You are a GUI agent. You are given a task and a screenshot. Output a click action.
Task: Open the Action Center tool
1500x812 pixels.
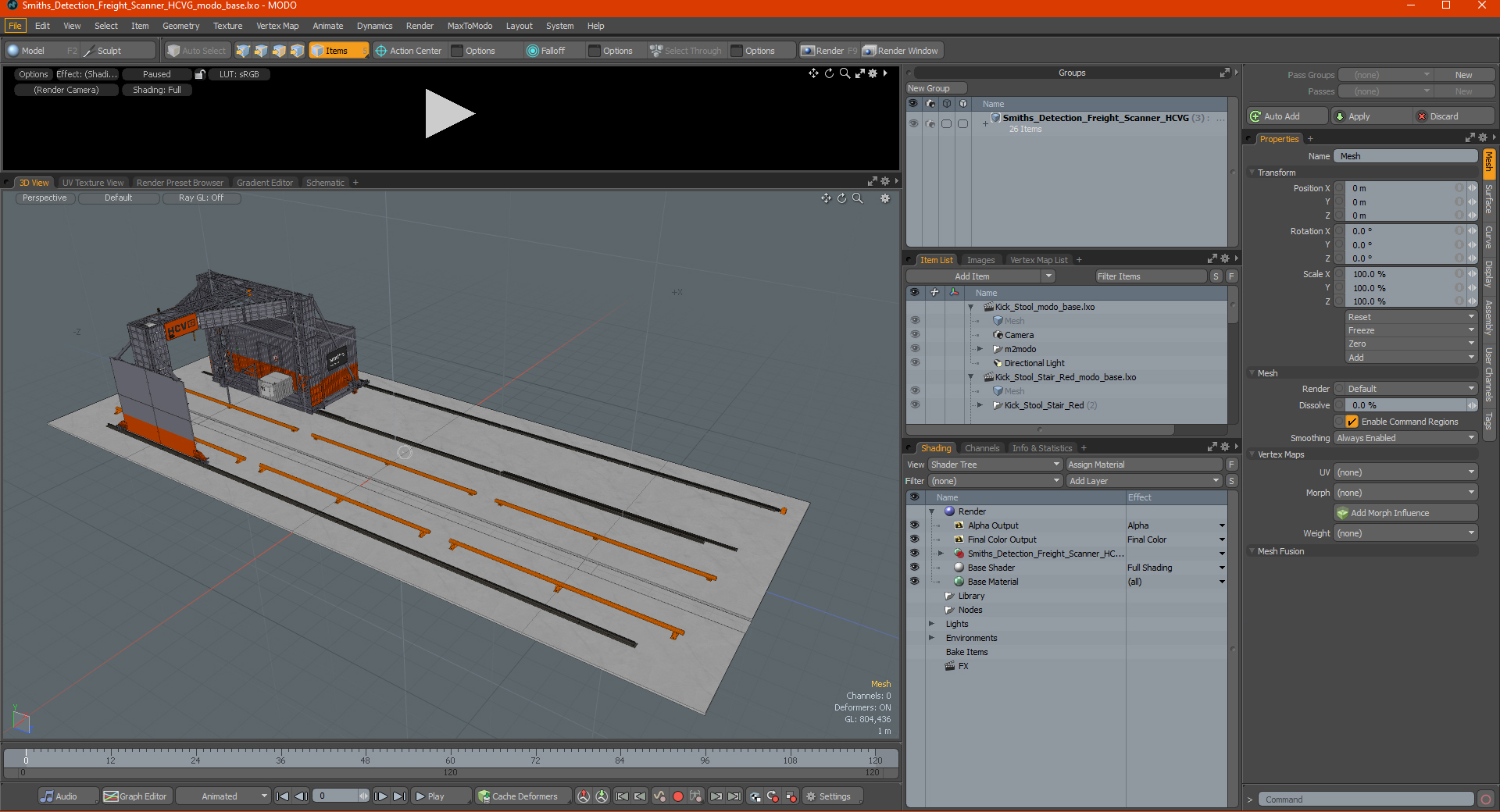409,51
